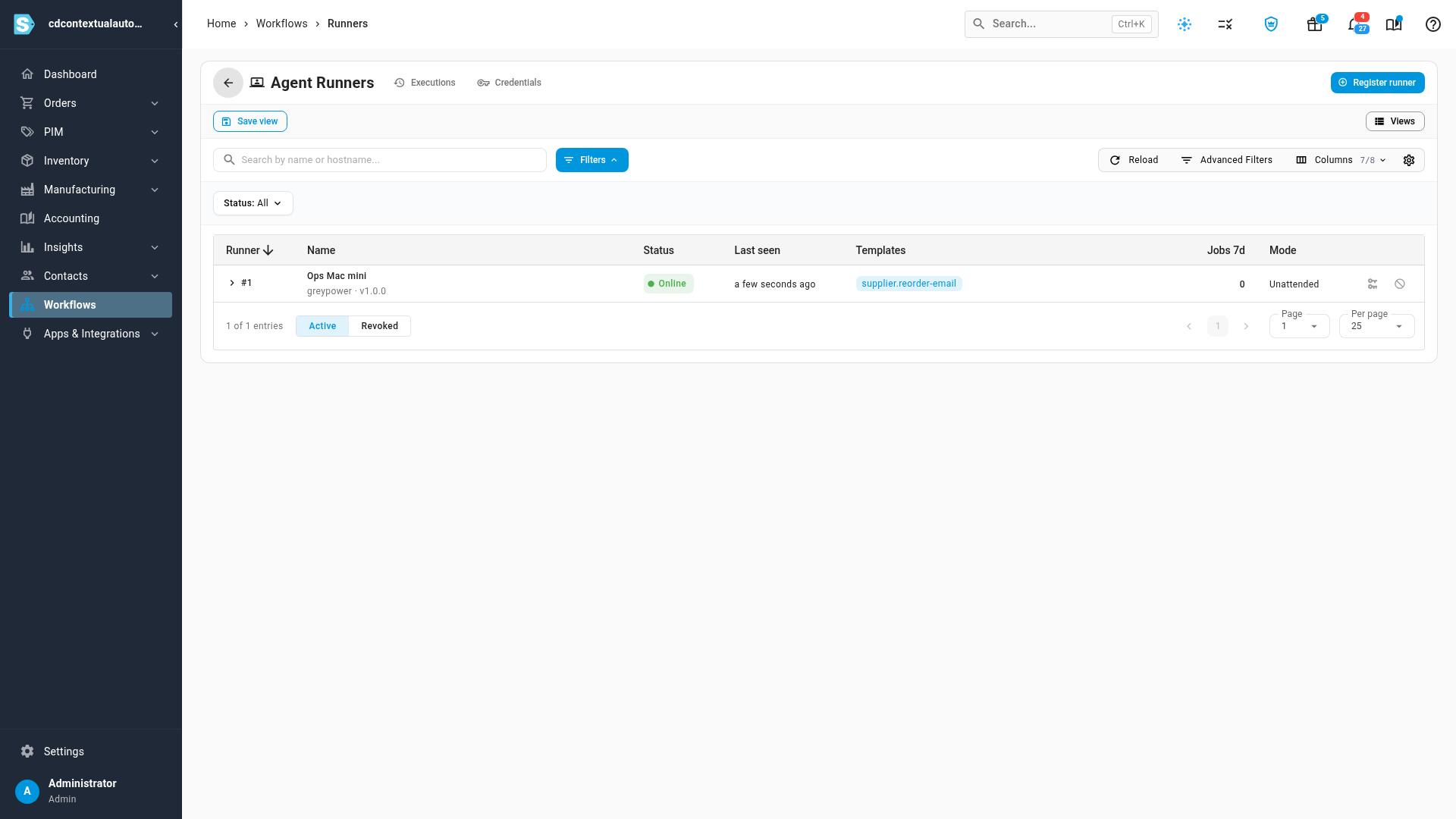Open the Status: All filter dropdown
The image size is (1456, 819).
coord(253,203)
